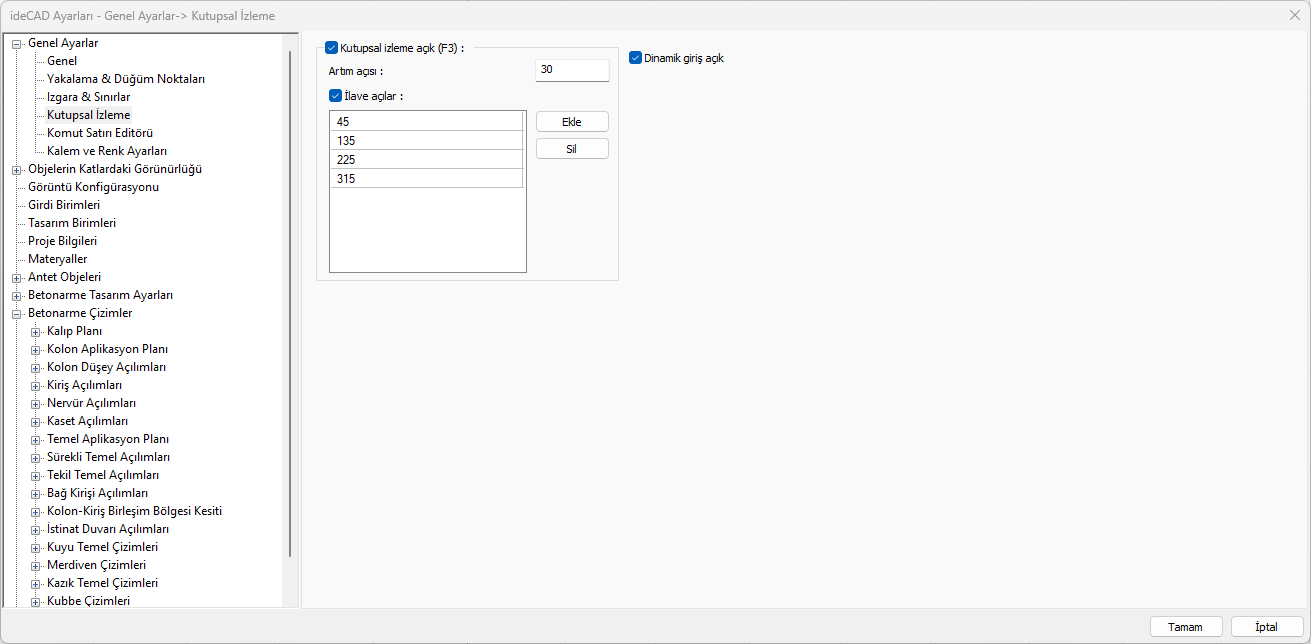This screenshot has height=644, width=1311.
Task: Select the 135 angle list entry
Action: tap(427, 141)
